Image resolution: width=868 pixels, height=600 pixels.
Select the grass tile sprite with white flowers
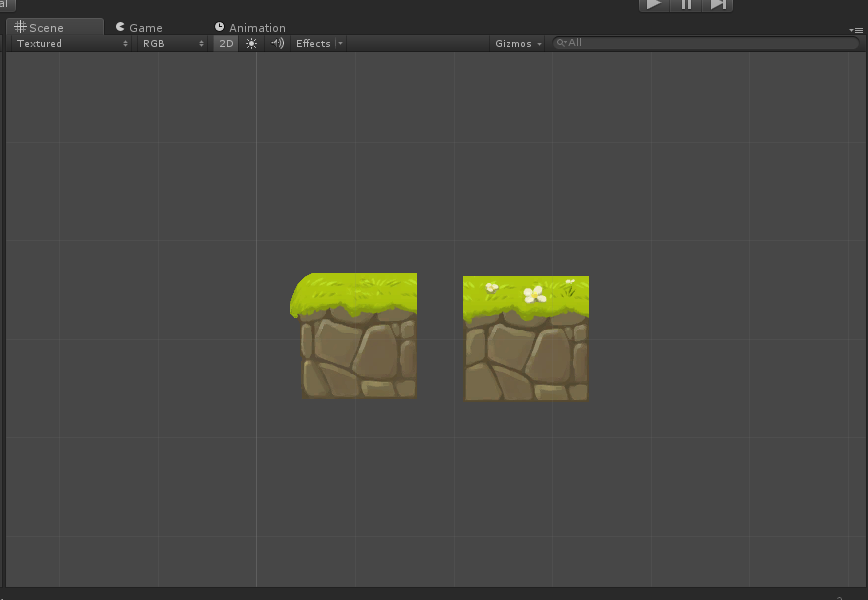(526, 337)
